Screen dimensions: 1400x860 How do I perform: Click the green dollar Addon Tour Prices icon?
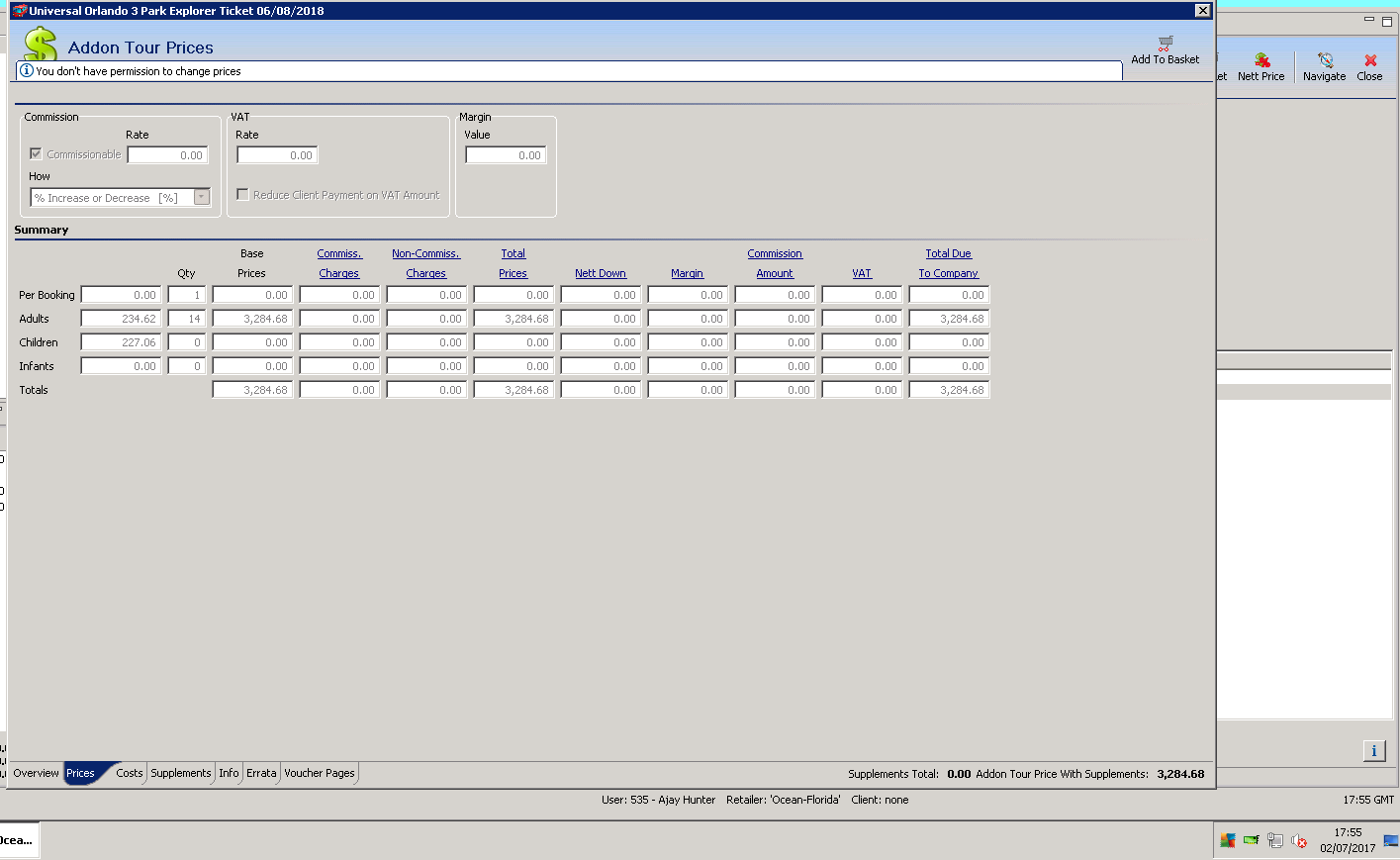[x=41, y=44]
